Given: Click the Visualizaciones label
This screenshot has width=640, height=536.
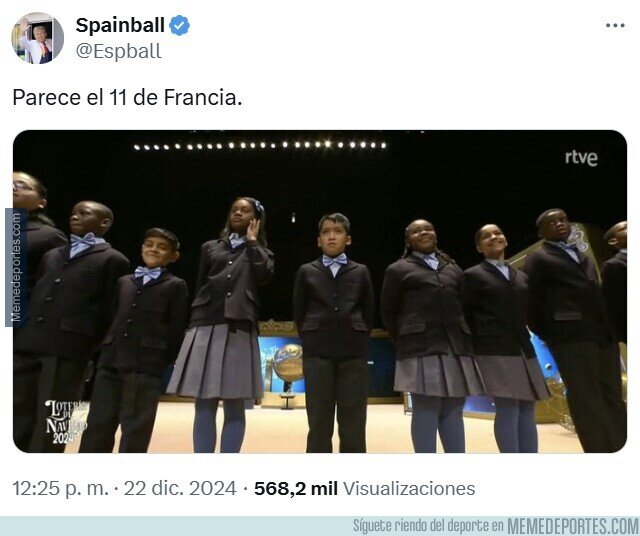Looking at the screenshot, I should 409,489.
